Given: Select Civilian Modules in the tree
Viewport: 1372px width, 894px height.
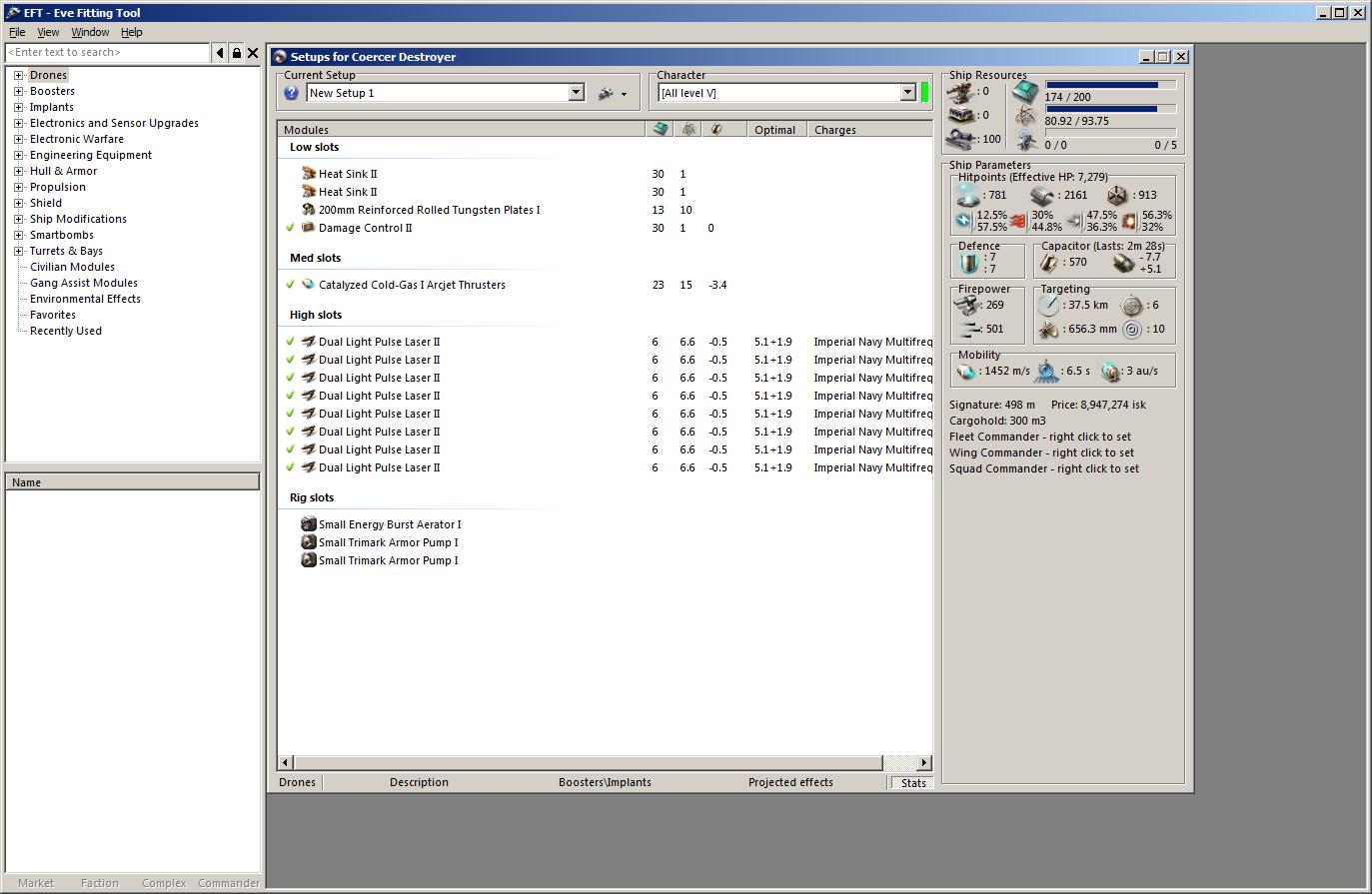Looking at the screenshot, I should (72, 267).
